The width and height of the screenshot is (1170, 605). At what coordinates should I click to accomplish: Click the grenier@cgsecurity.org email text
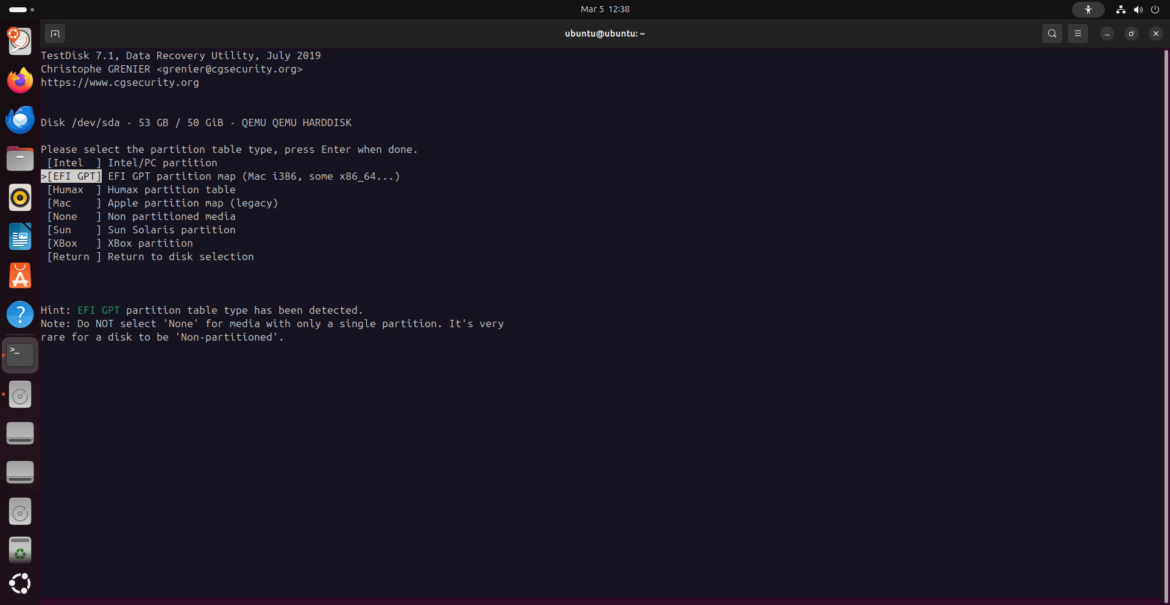click(230, 69)
